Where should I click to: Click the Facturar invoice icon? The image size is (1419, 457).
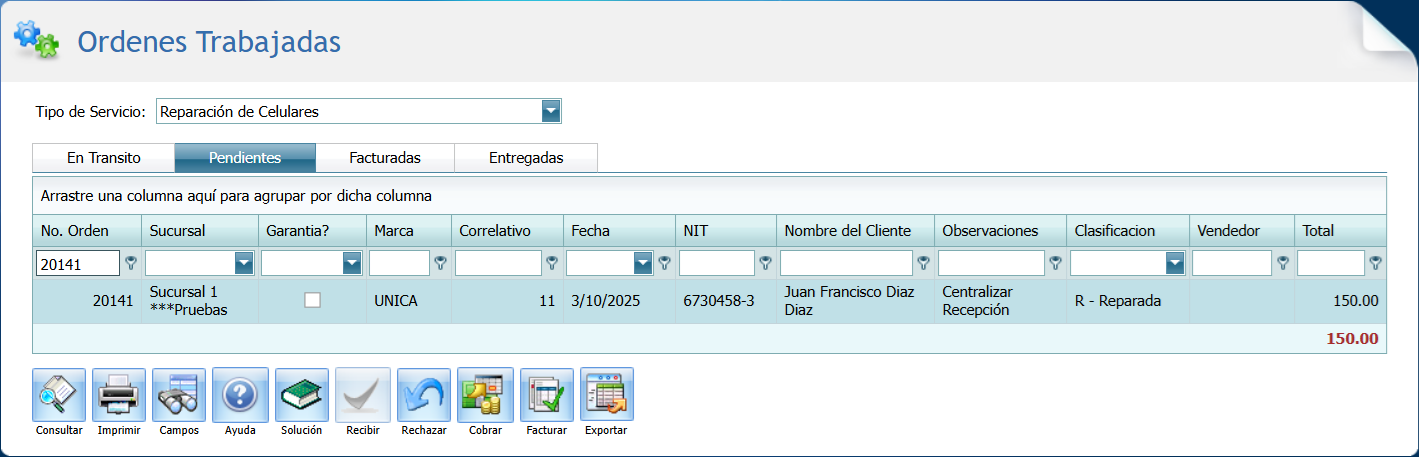pyautogui.click(x=547, y=395)
